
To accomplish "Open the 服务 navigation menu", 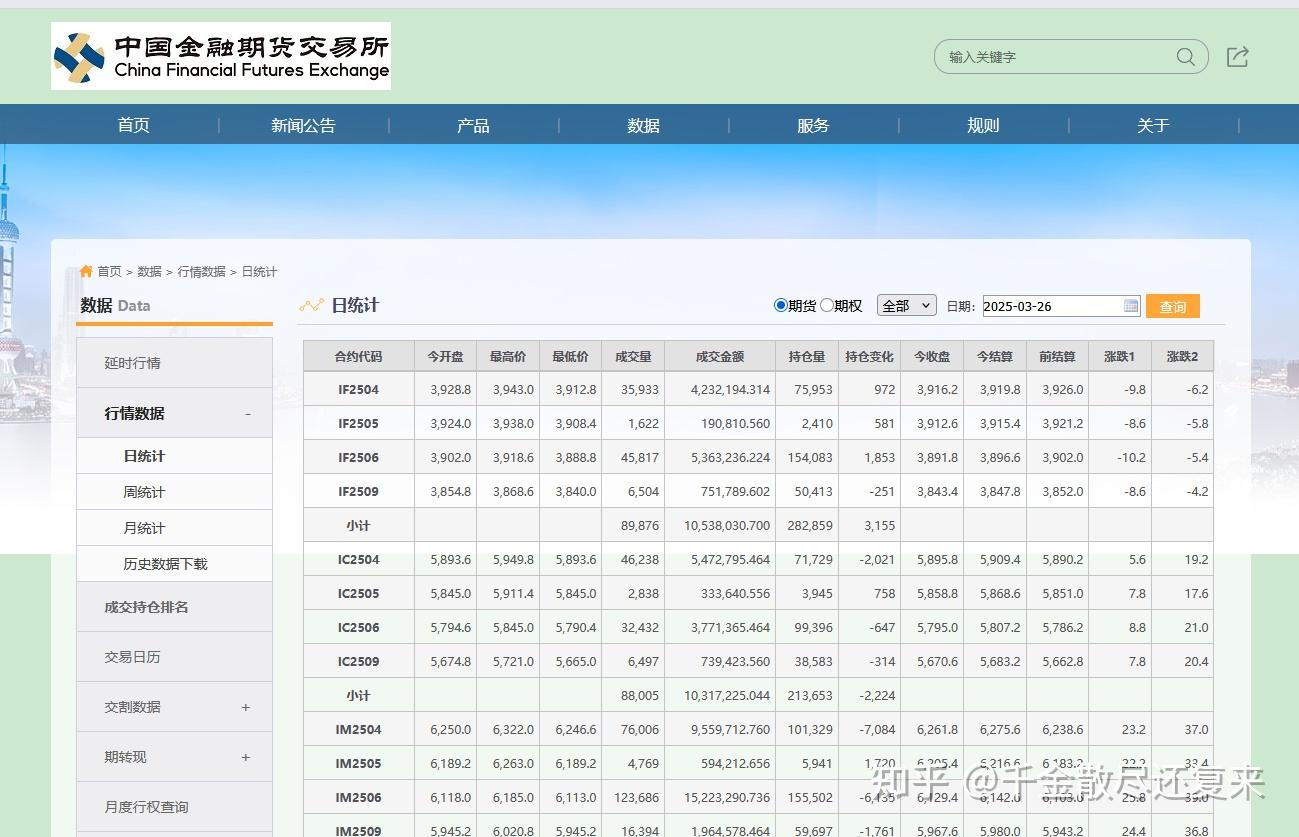I will pos(813,125).
